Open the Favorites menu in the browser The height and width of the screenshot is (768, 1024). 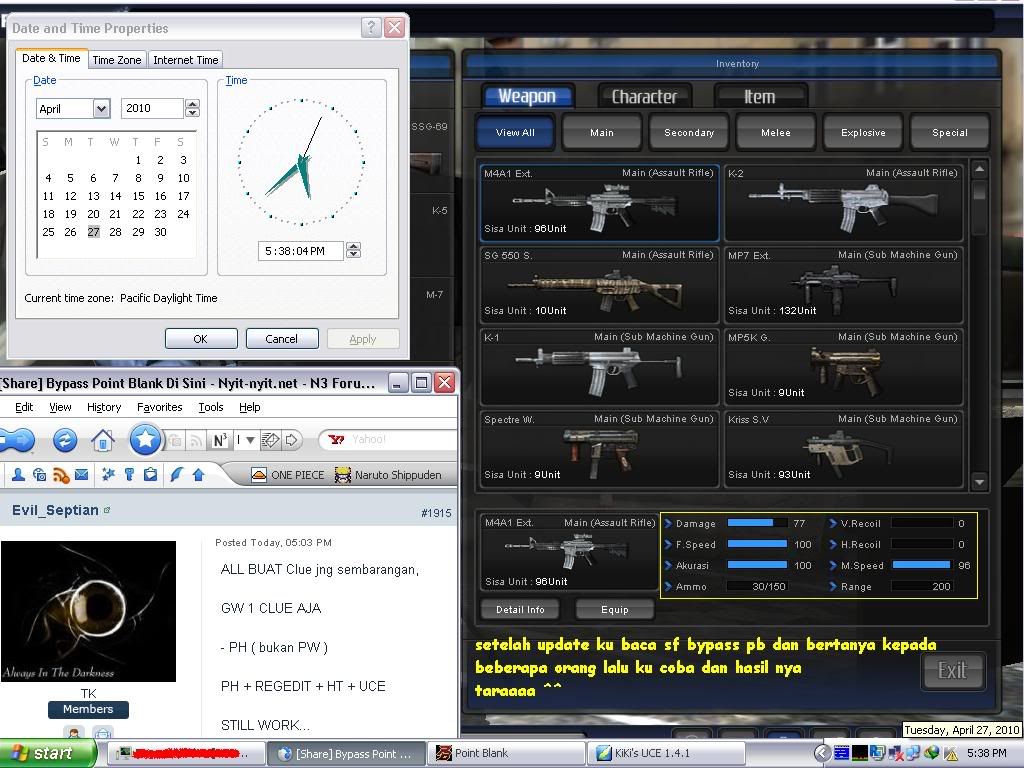(159, 408)
